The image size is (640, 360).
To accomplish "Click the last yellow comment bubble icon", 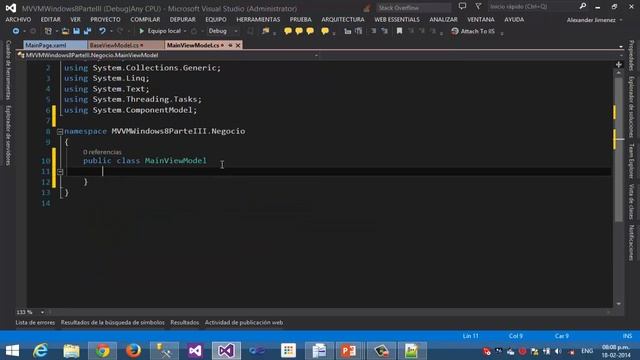I will (325, 31).
